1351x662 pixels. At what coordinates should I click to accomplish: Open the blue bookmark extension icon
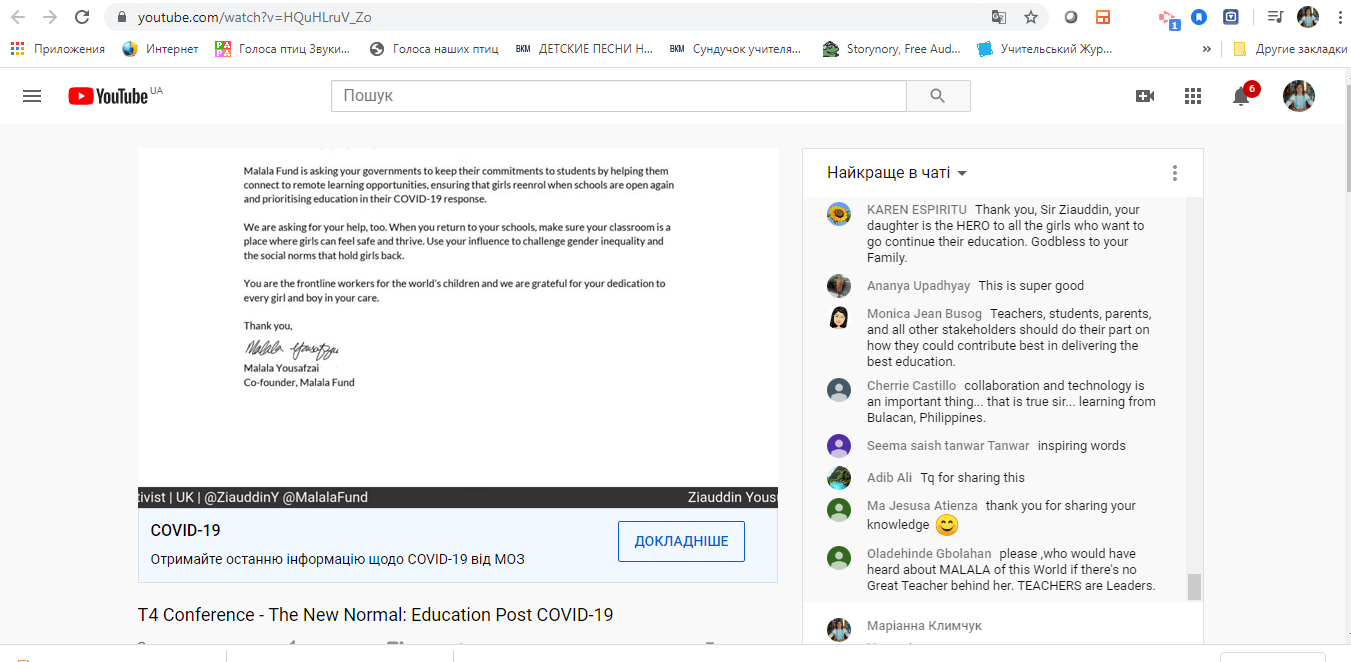point(1199,17)
